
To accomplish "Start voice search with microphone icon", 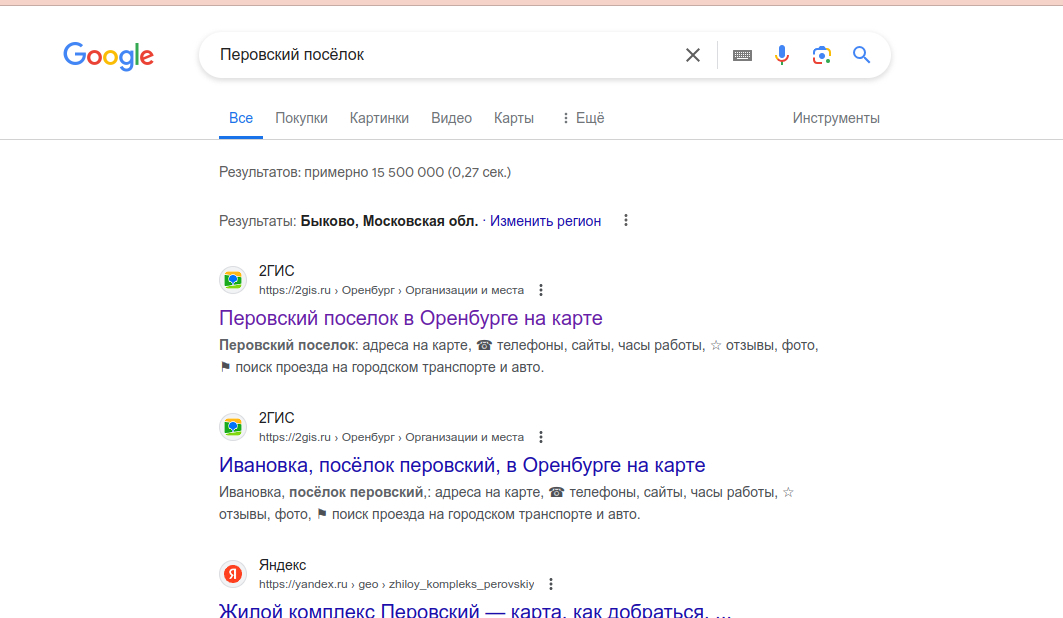I will click(x=782, y=55).
